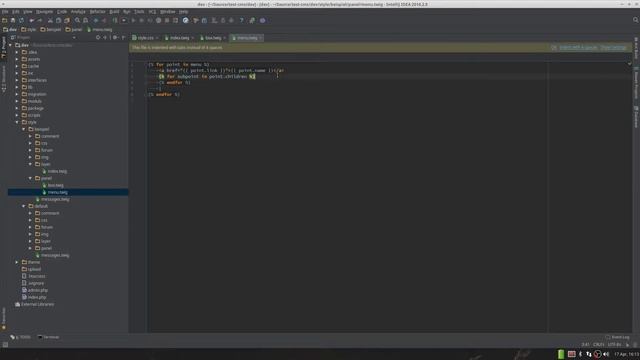Switch to the index.twig editor tab

180,38
